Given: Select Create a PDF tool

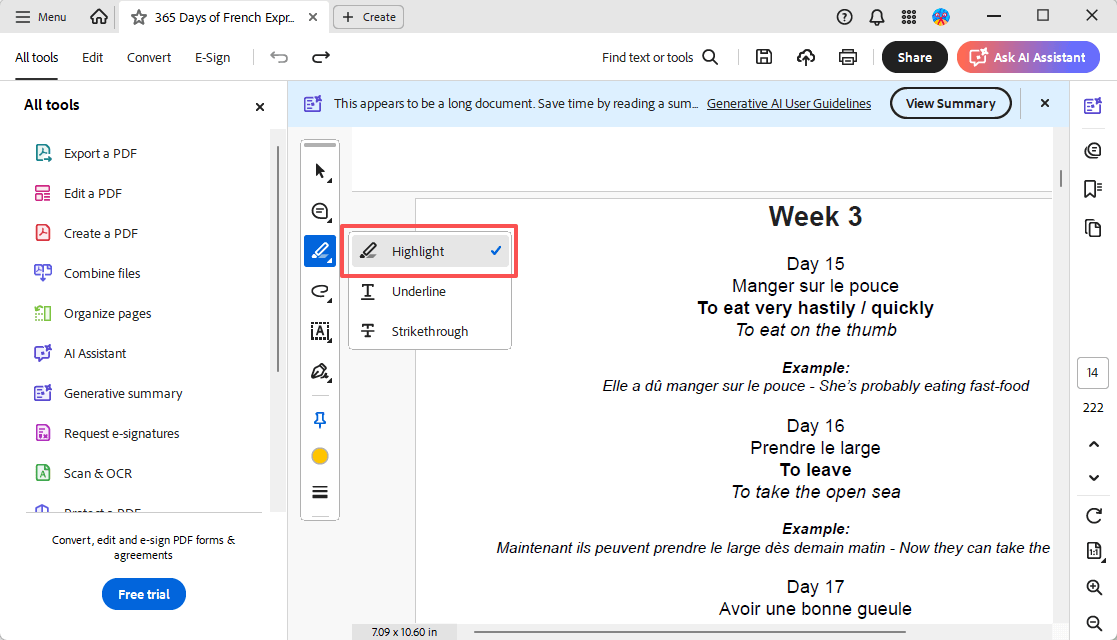Looking at the screenshot, I should (86, 233).
